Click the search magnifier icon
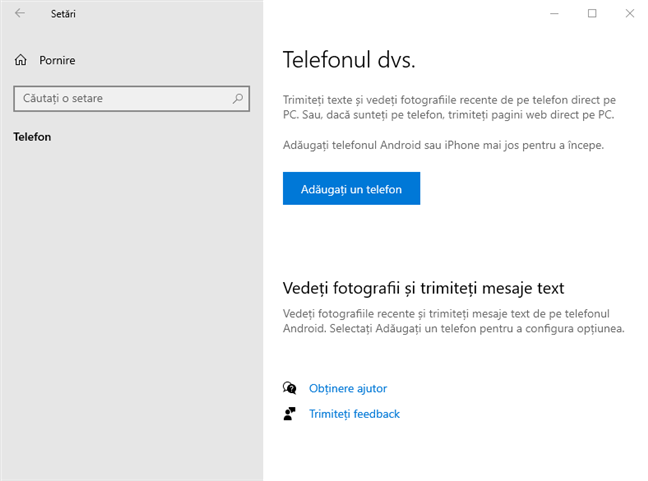The width and height of the screenshot is (648, 481). (x=238, y=98)
